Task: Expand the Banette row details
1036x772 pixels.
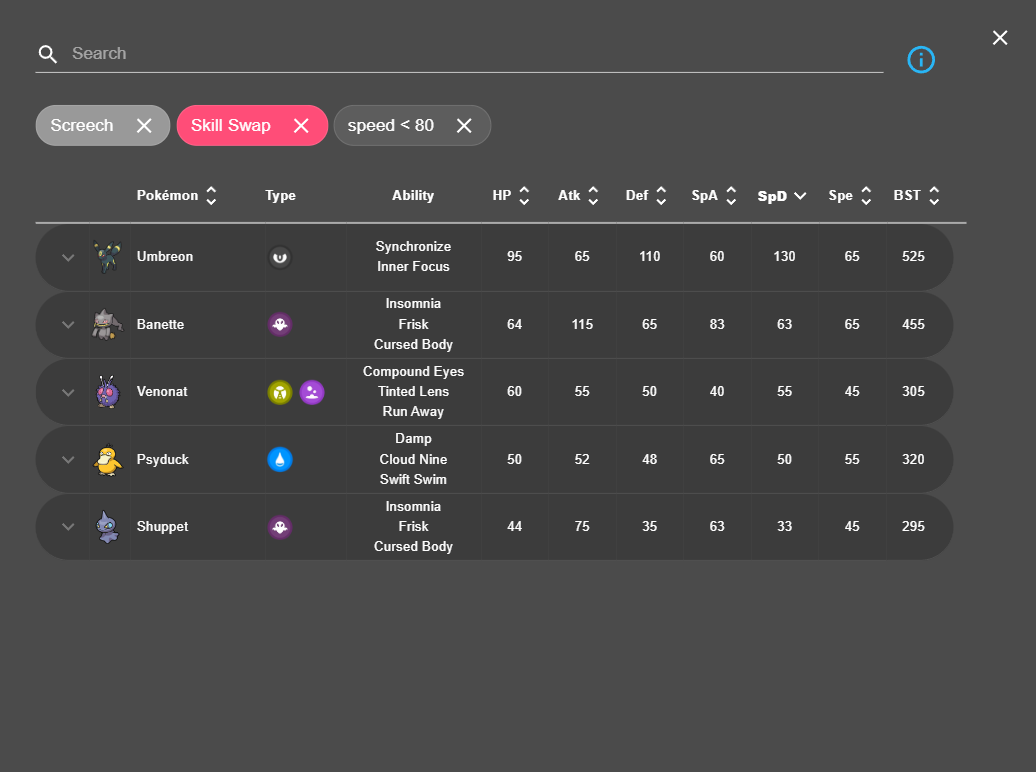Action: coord(68,325)
